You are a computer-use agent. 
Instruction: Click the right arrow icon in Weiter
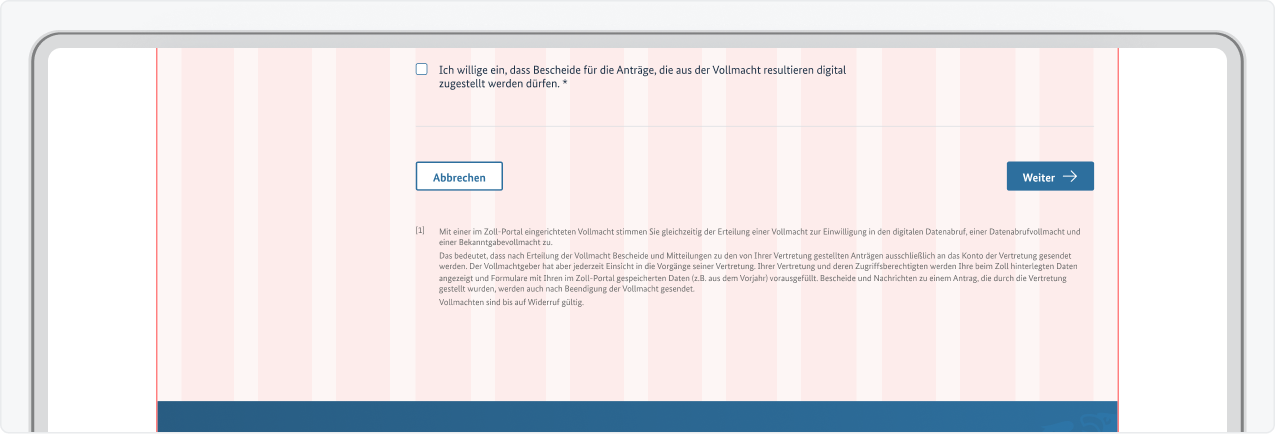pyautogui.click(x=1070, y=177)
